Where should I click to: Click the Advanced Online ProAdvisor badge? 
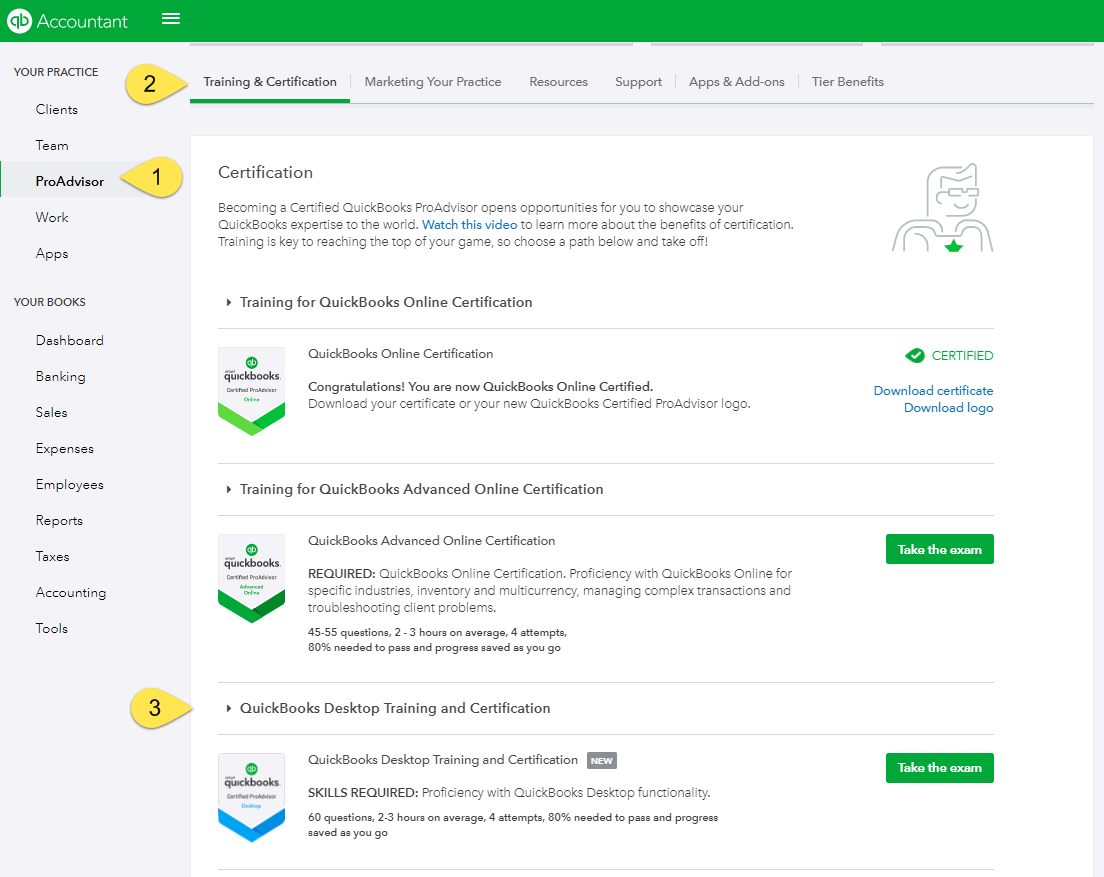(251, 579)
